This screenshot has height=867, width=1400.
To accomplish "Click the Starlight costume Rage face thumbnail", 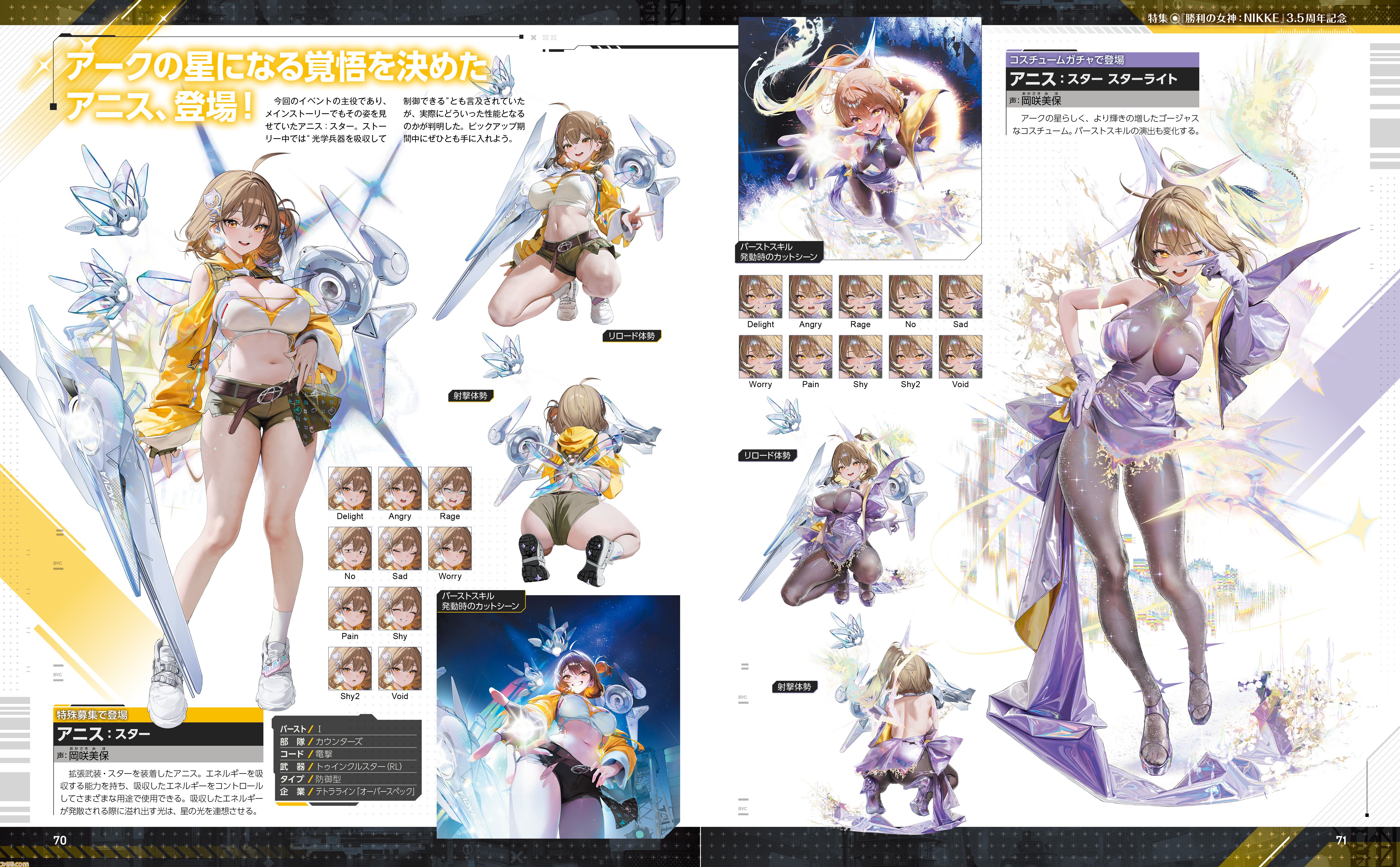I will [861, 296].
